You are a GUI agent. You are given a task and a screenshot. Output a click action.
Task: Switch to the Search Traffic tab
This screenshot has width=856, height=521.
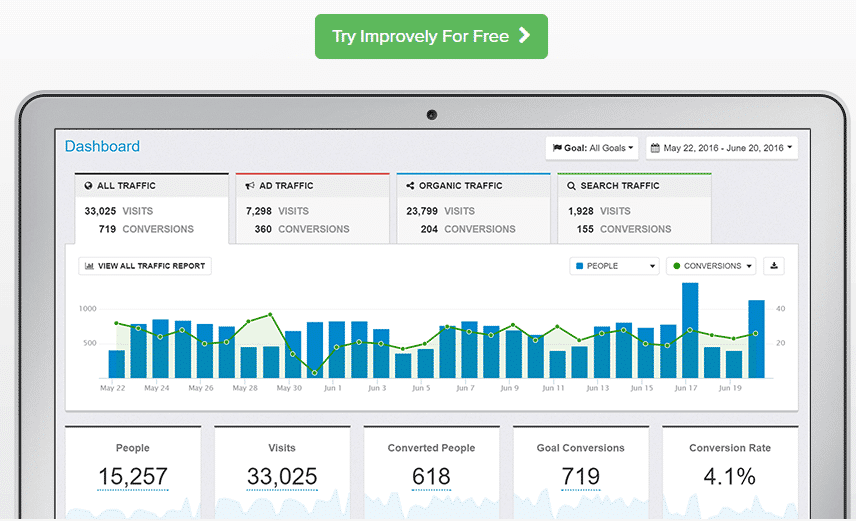coord(634,209)
